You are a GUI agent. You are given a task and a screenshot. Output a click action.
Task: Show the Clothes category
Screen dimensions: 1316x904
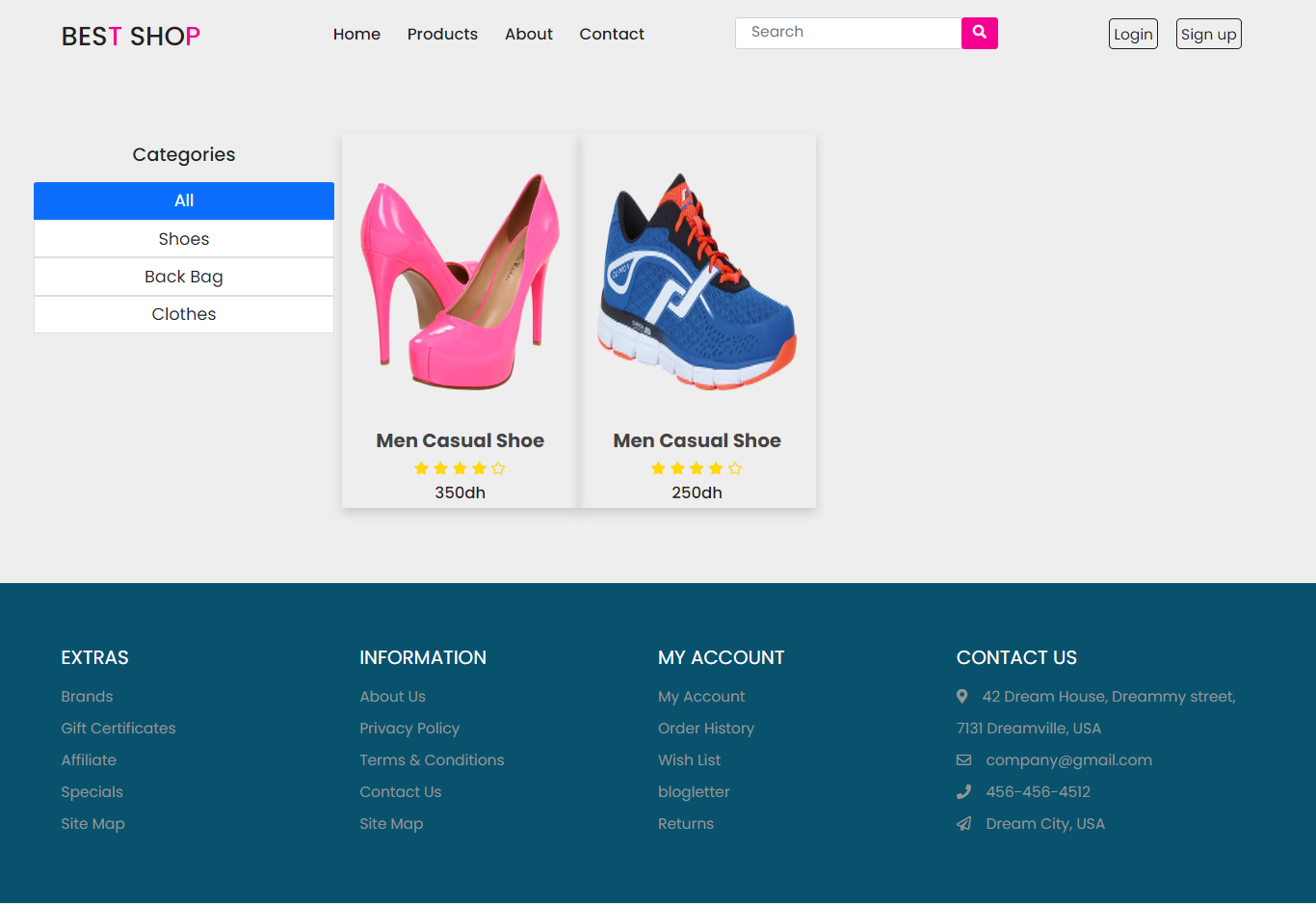(x=184, y=314)
